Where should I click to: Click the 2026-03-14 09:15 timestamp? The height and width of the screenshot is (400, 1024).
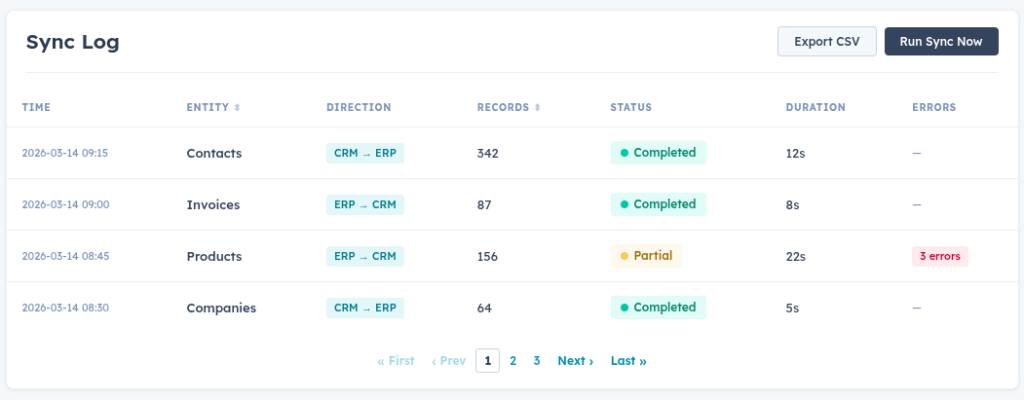click(x=65, y=153)
